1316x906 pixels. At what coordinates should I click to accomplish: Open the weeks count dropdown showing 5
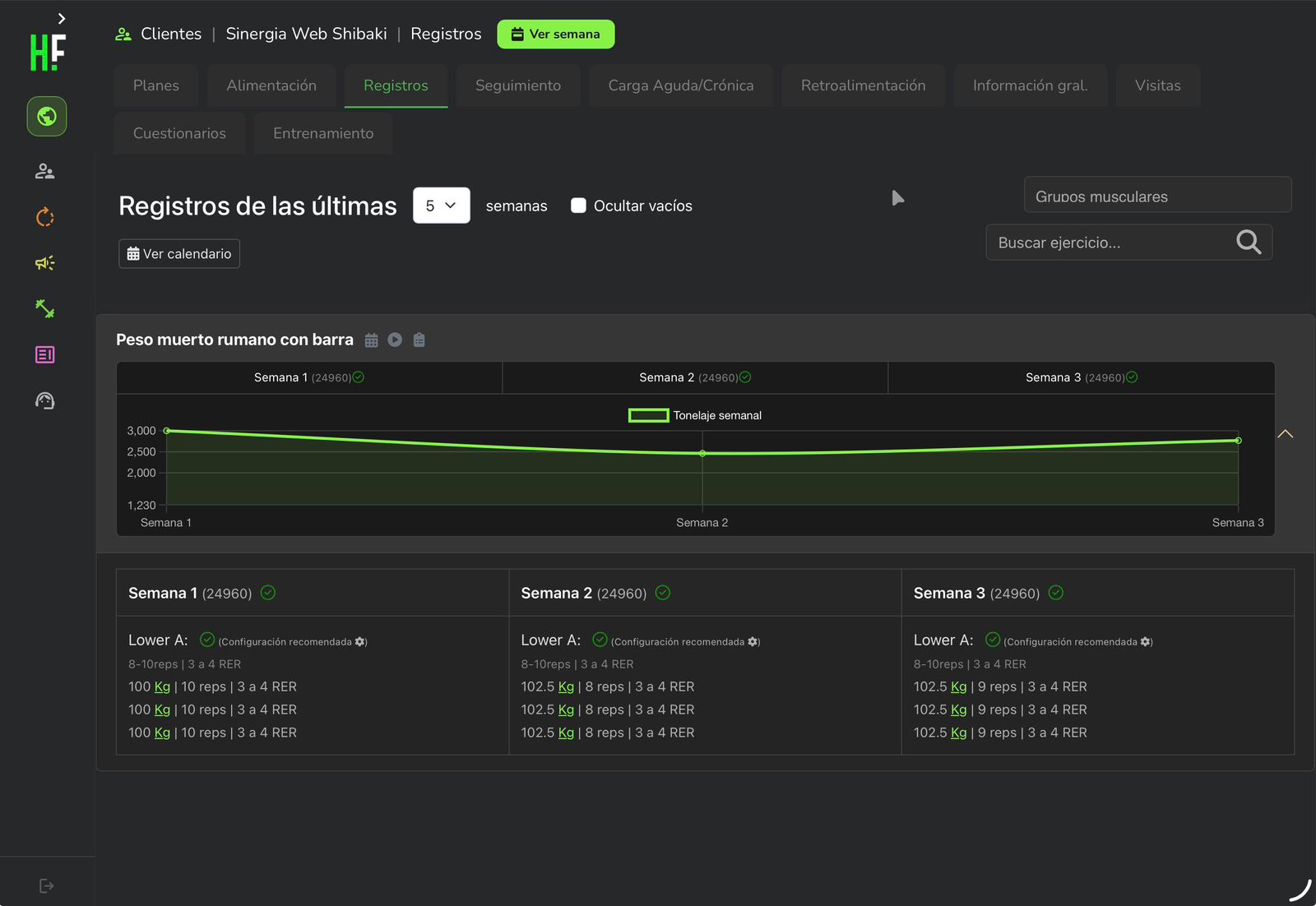(x=442, y=206)
